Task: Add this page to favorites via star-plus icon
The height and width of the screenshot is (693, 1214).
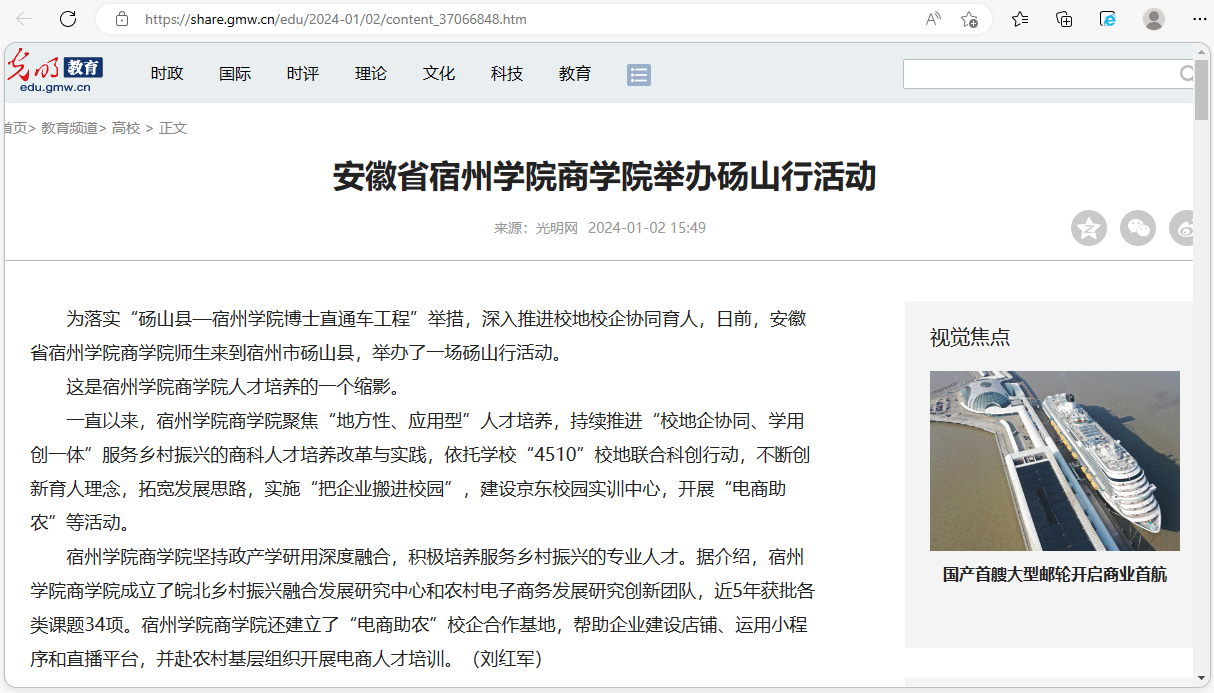Action: 969,19
